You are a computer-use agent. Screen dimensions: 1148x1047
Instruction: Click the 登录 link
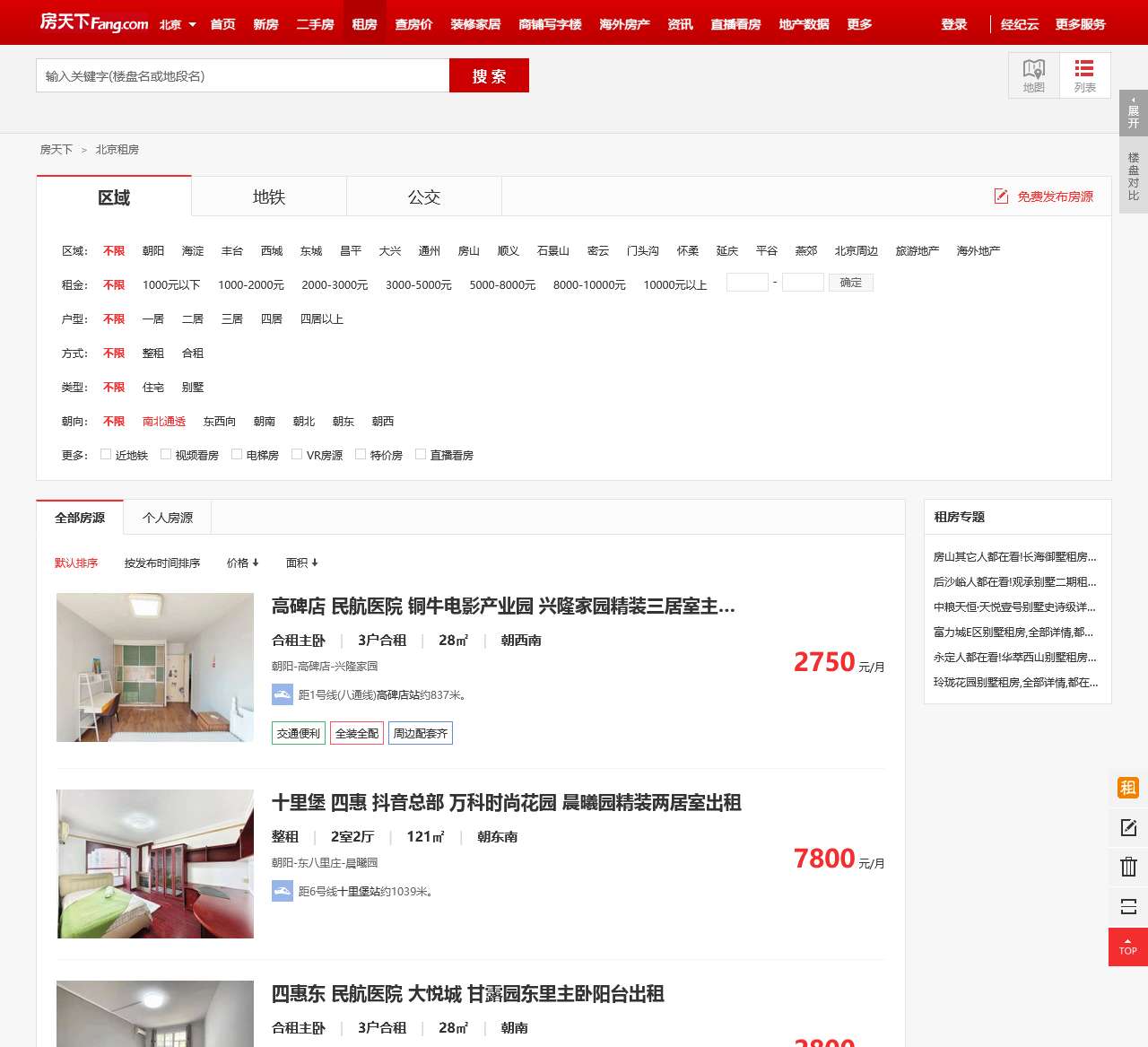pyautogui.click(x=954, y=24)
